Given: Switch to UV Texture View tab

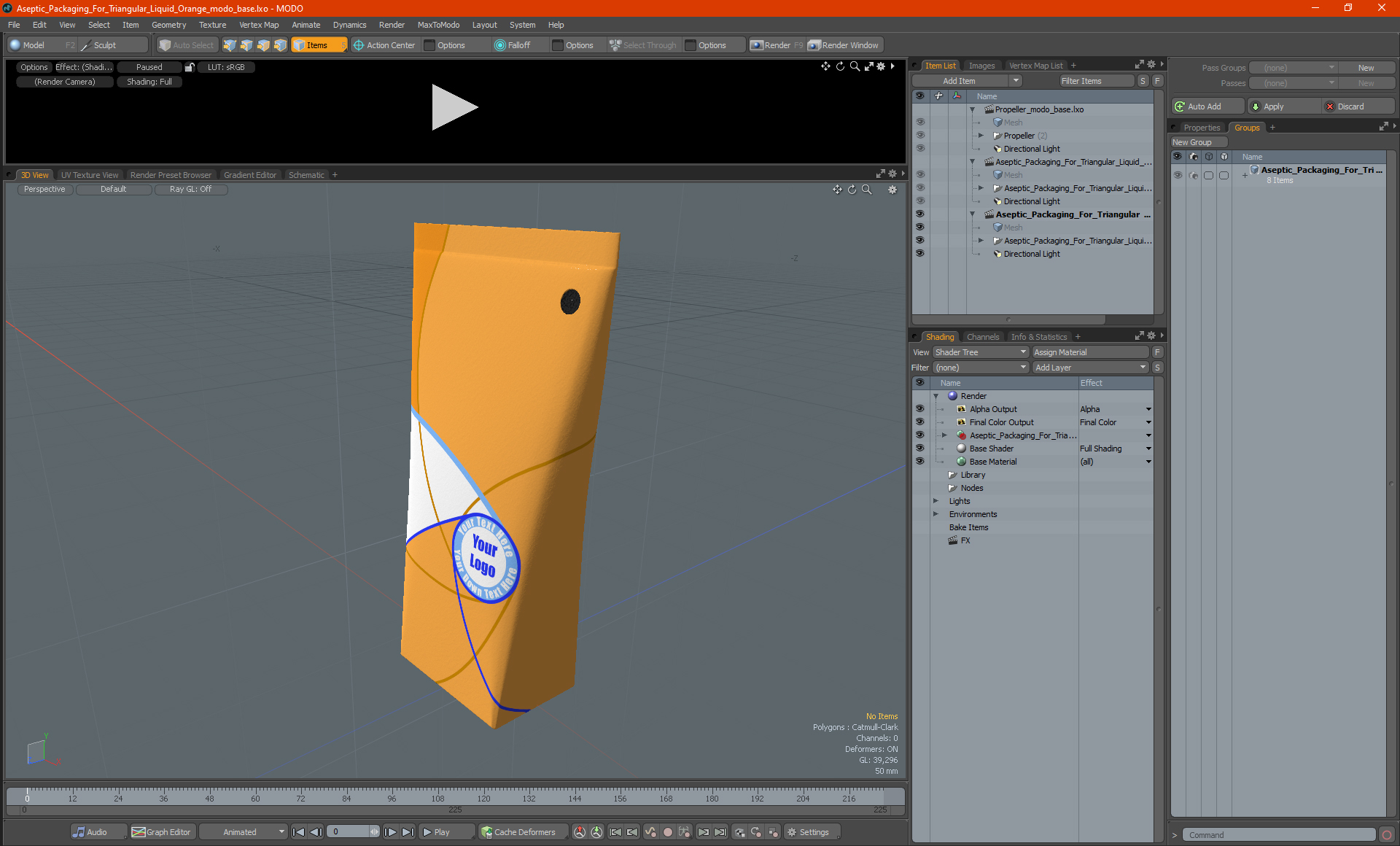Looking at the screenshot, I should coord(89,175).
